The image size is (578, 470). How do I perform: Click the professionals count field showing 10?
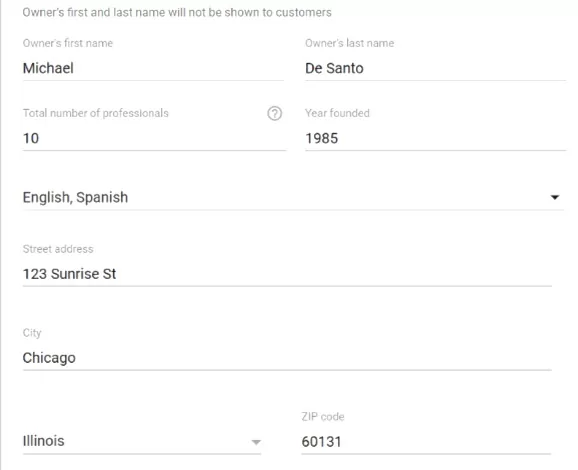[154, 139]
